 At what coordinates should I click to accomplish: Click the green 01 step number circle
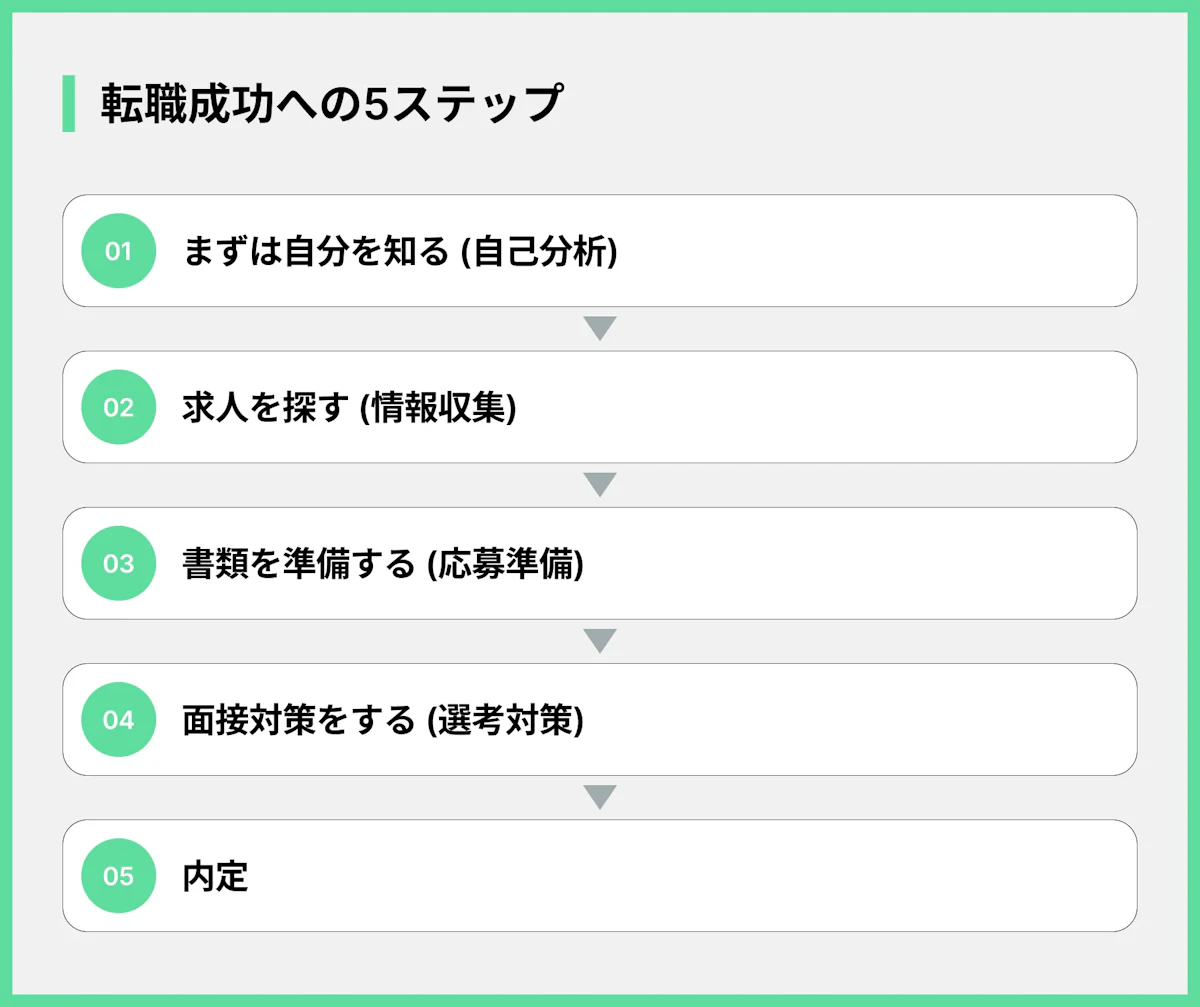[x=118, y=251]
